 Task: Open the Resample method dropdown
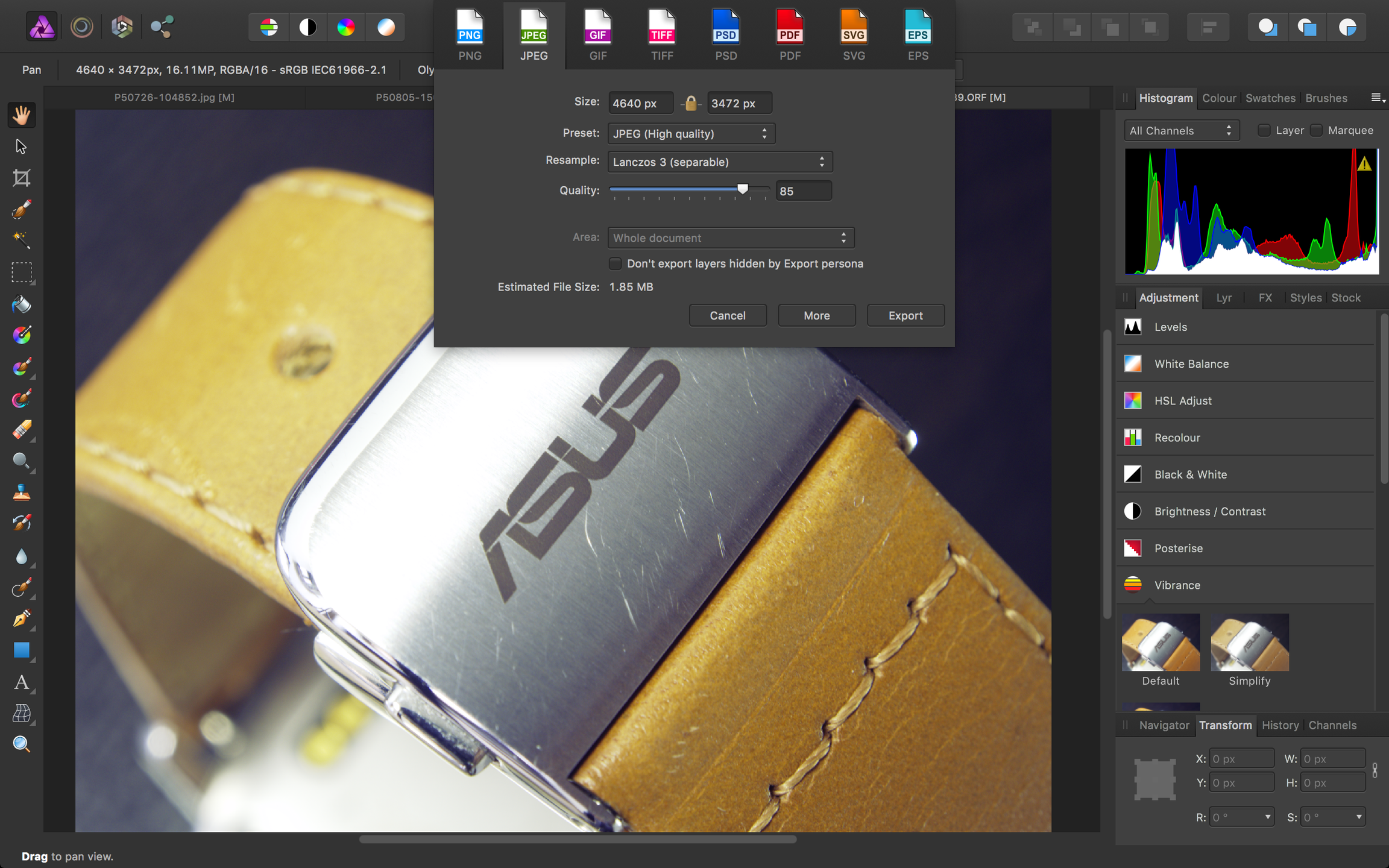click(x=720, y=162)
